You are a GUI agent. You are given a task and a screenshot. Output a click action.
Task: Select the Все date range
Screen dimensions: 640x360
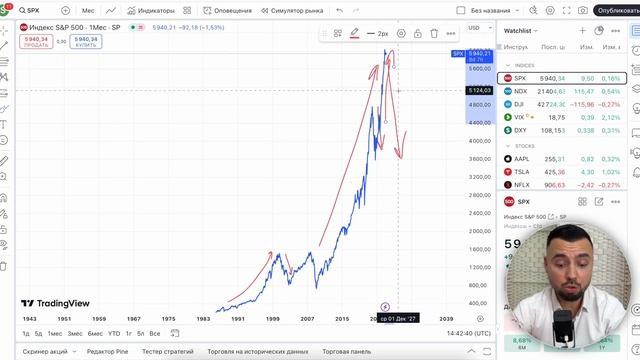155,333
